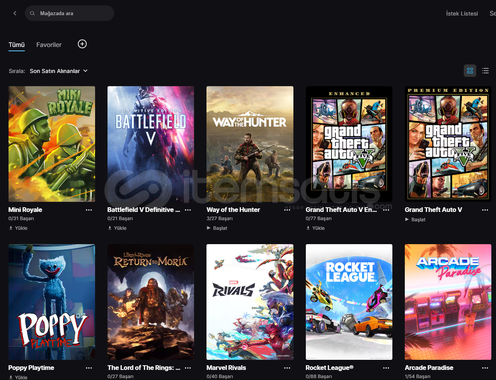Select the Rocket League cover thumbnail
This screenshot has height=380, width=496.
349,302
